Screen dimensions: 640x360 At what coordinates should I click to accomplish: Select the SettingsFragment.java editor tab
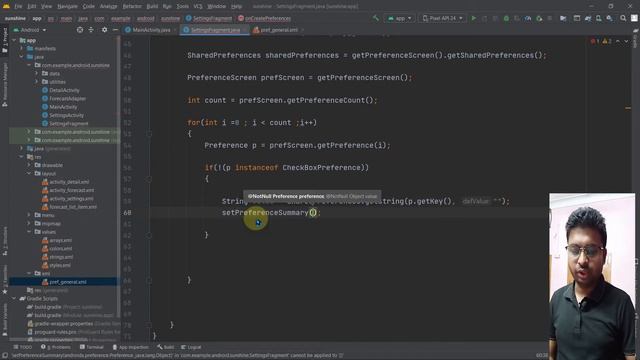click(215, 30)
